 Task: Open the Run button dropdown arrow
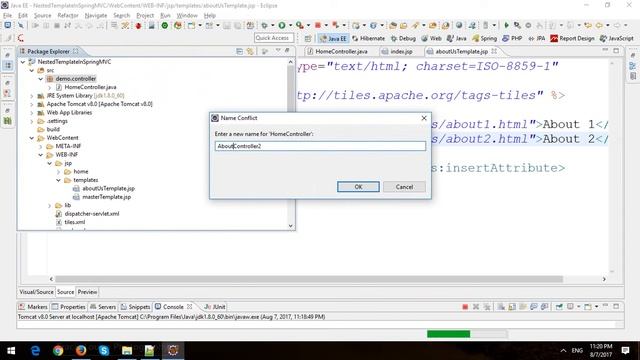pyautogui.click(x=290, y=26)
